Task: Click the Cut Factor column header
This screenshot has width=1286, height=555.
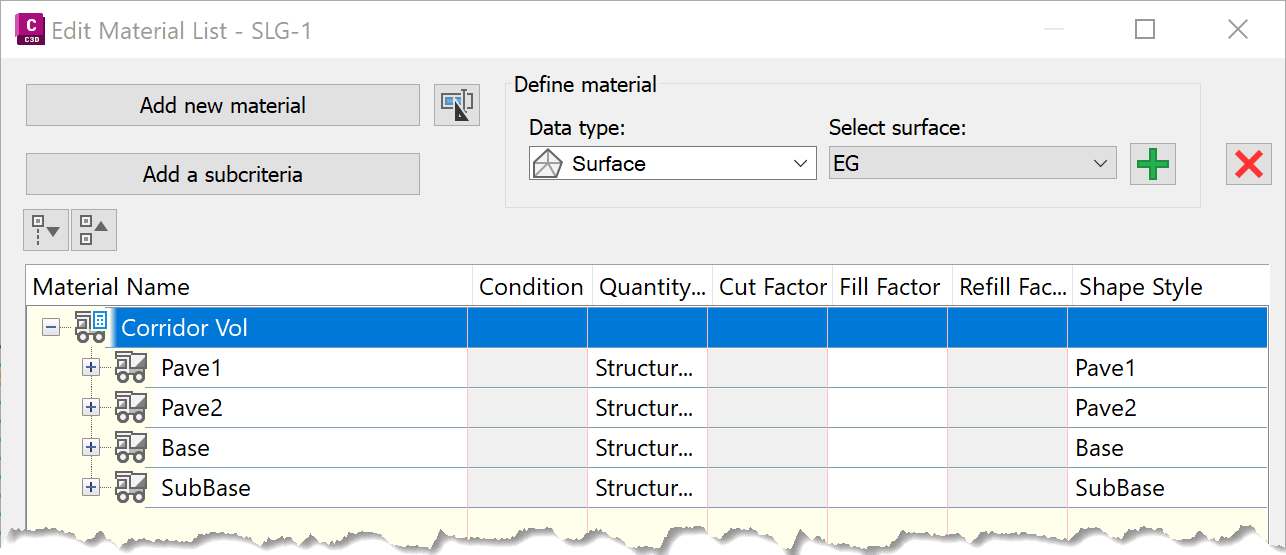Action: tap(773, 287)
